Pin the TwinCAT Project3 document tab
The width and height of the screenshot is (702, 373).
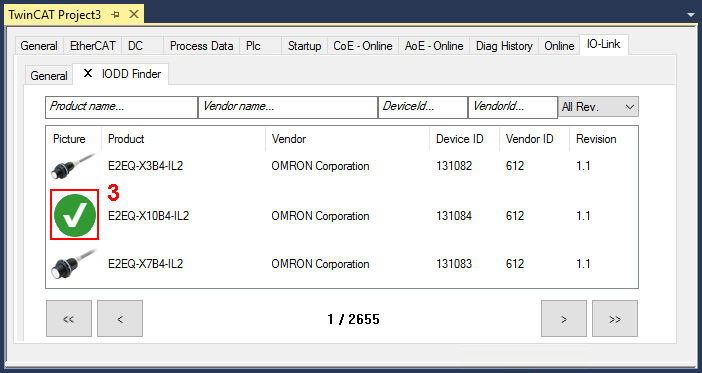pos(116,14)
